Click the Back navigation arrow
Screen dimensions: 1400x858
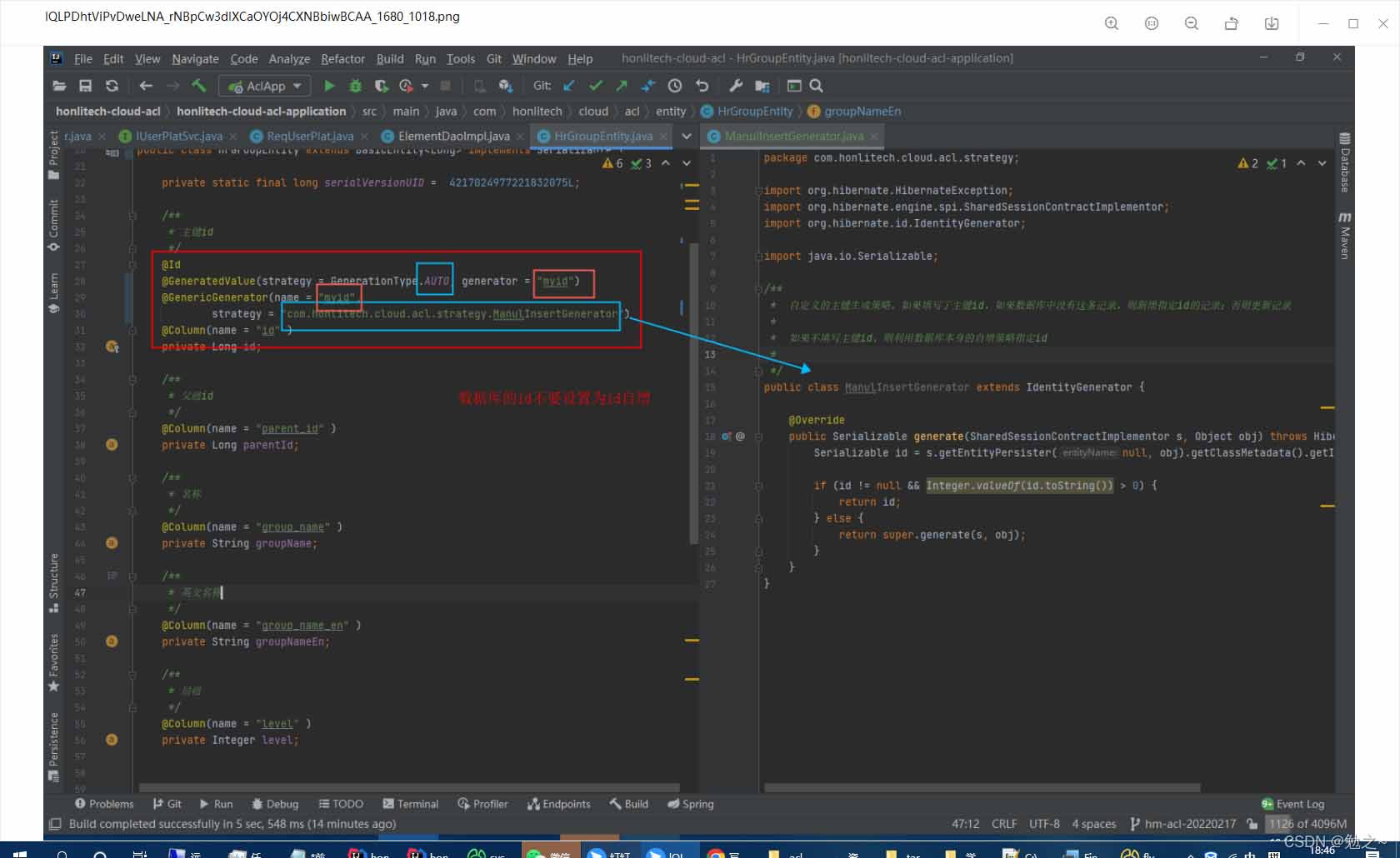(146, 86)
